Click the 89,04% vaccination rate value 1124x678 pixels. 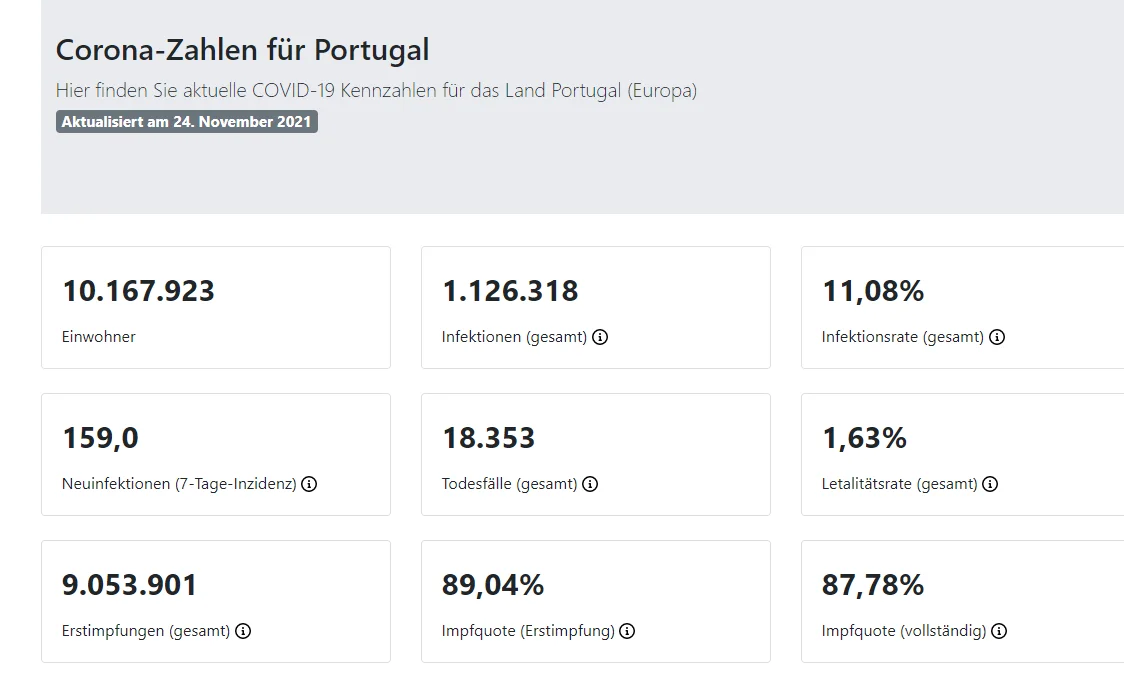click(x=493, y=585)
